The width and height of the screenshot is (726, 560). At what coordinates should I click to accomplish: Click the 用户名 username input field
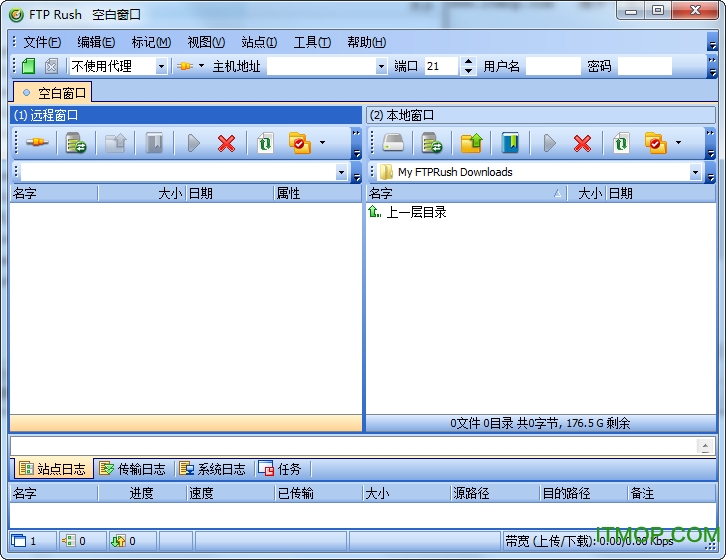[553, 66]
